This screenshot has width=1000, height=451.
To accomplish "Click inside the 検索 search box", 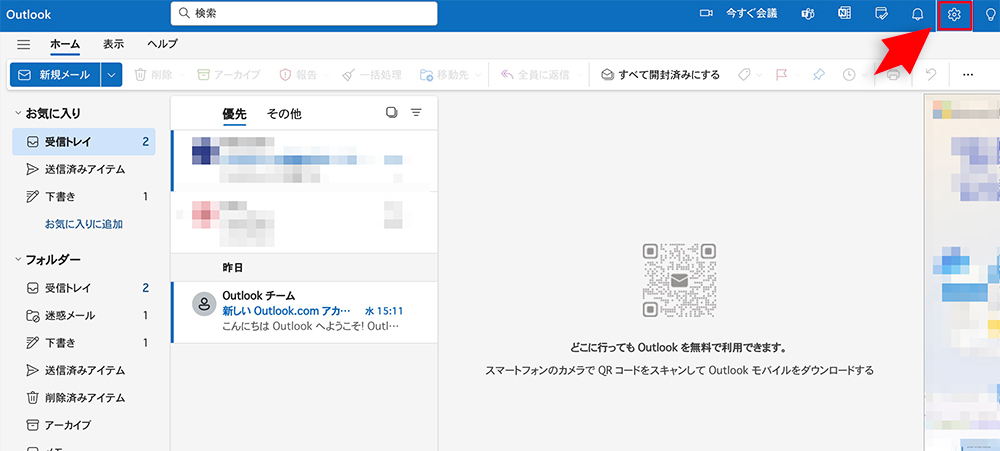I will [x=304, y=13].
